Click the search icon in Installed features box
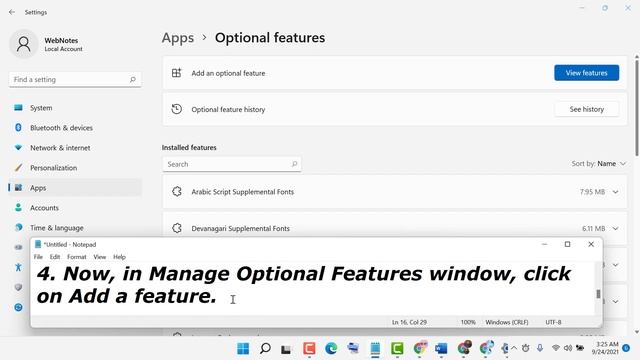640x360 pixels. coord(294,164)
